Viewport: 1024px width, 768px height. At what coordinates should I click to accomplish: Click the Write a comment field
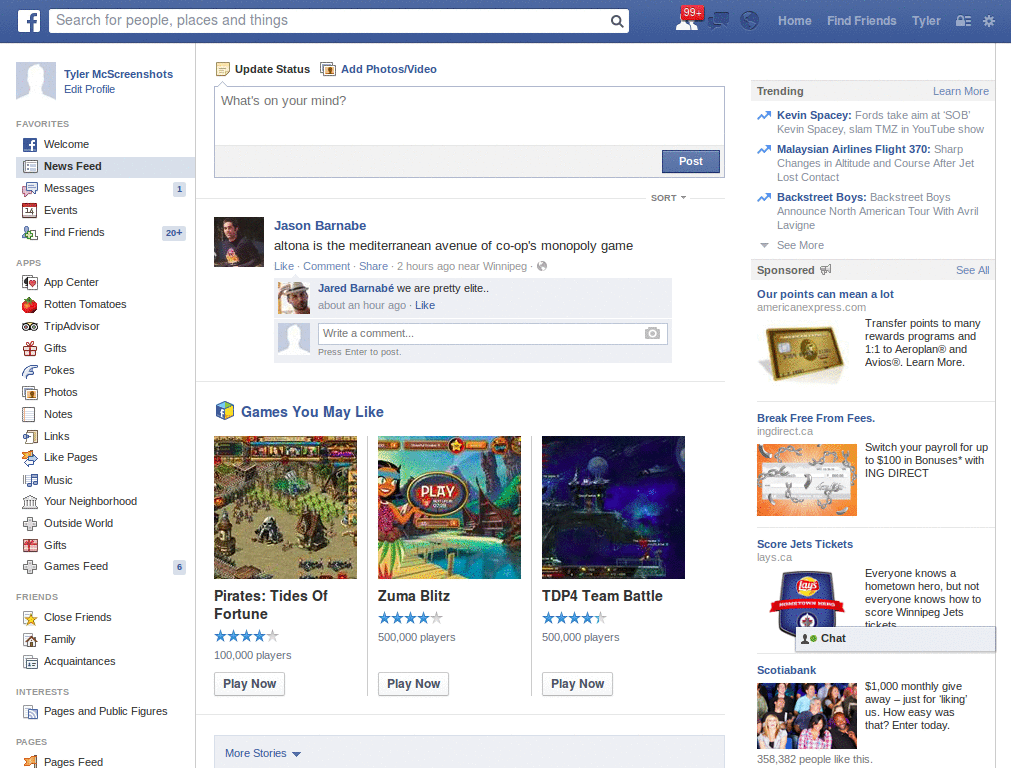tap(481, 334)
